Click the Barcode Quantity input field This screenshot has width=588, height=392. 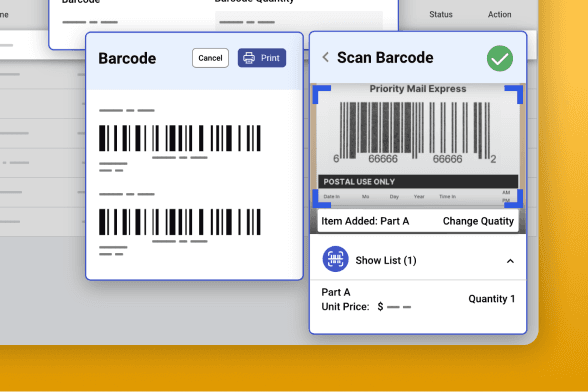coord(299,21)
